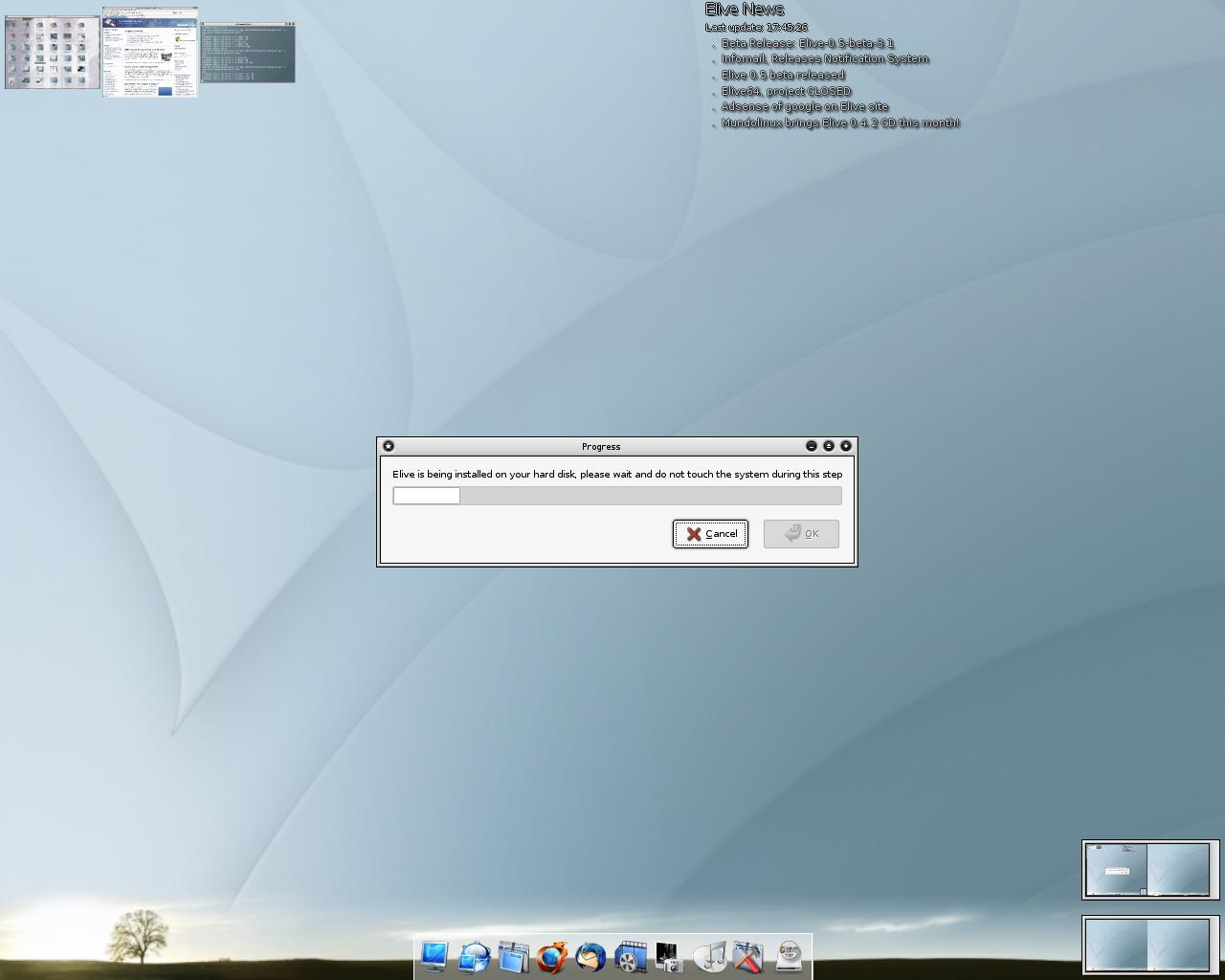Open the monitor icon in the dock
This screenshot has width=1225, height=980.
pos(434,957)
